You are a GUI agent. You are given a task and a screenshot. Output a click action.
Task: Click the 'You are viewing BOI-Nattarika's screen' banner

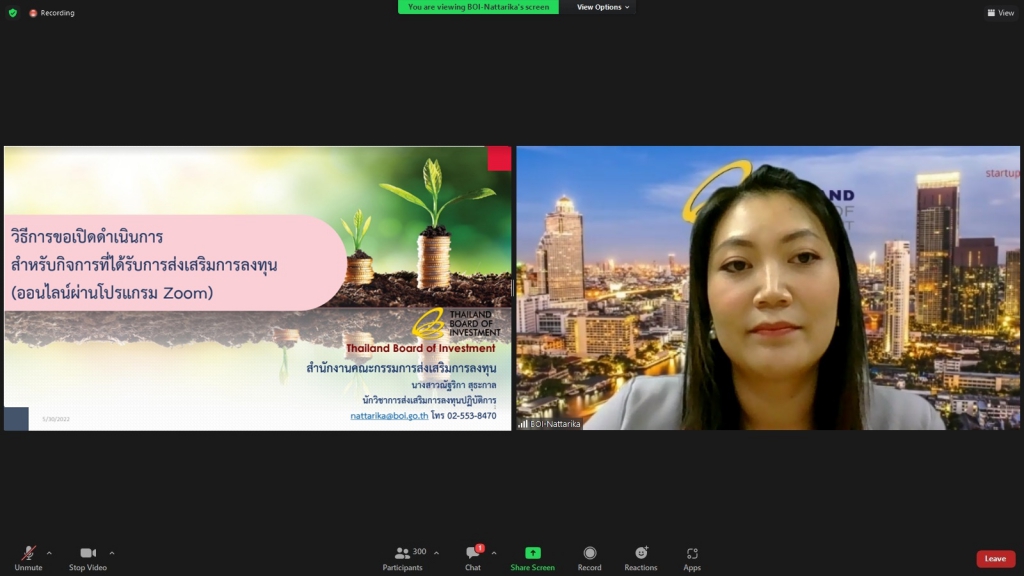pos(478,7)
